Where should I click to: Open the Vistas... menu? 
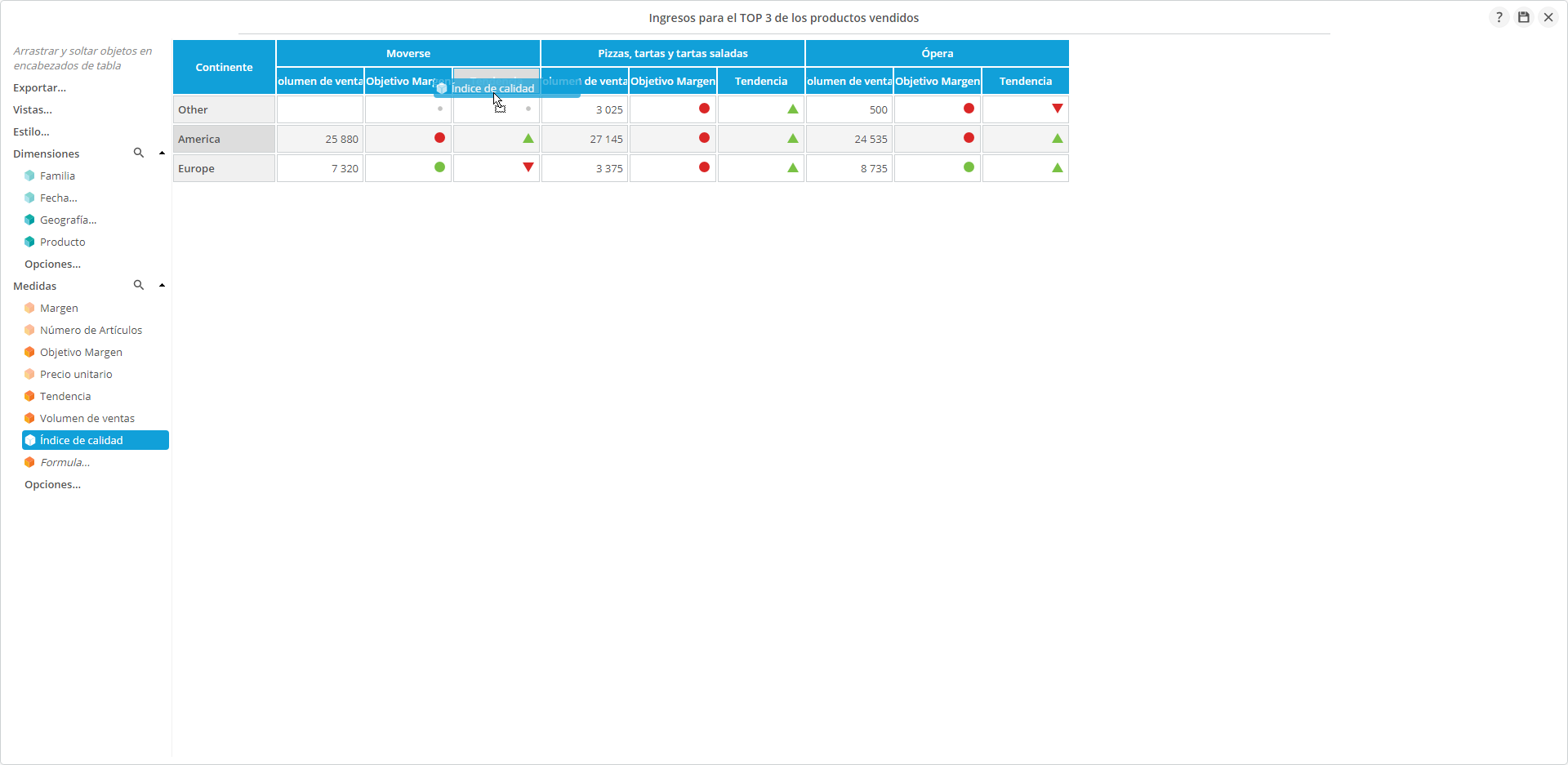tap(33, 109)
